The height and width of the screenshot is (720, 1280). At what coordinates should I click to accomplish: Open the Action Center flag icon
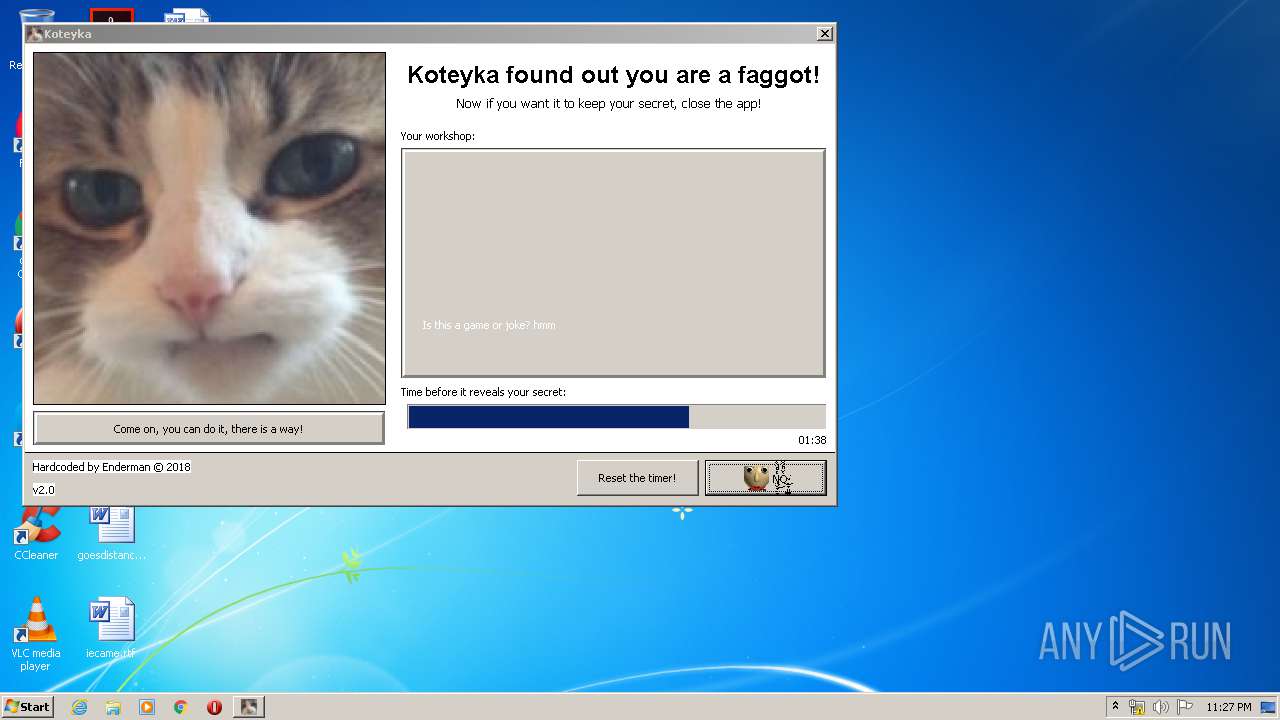coord(1184,707)
